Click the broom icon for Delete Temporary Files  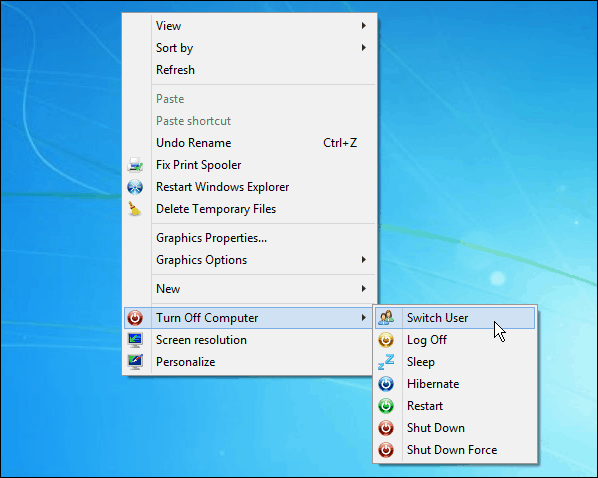tap(134, 209)
